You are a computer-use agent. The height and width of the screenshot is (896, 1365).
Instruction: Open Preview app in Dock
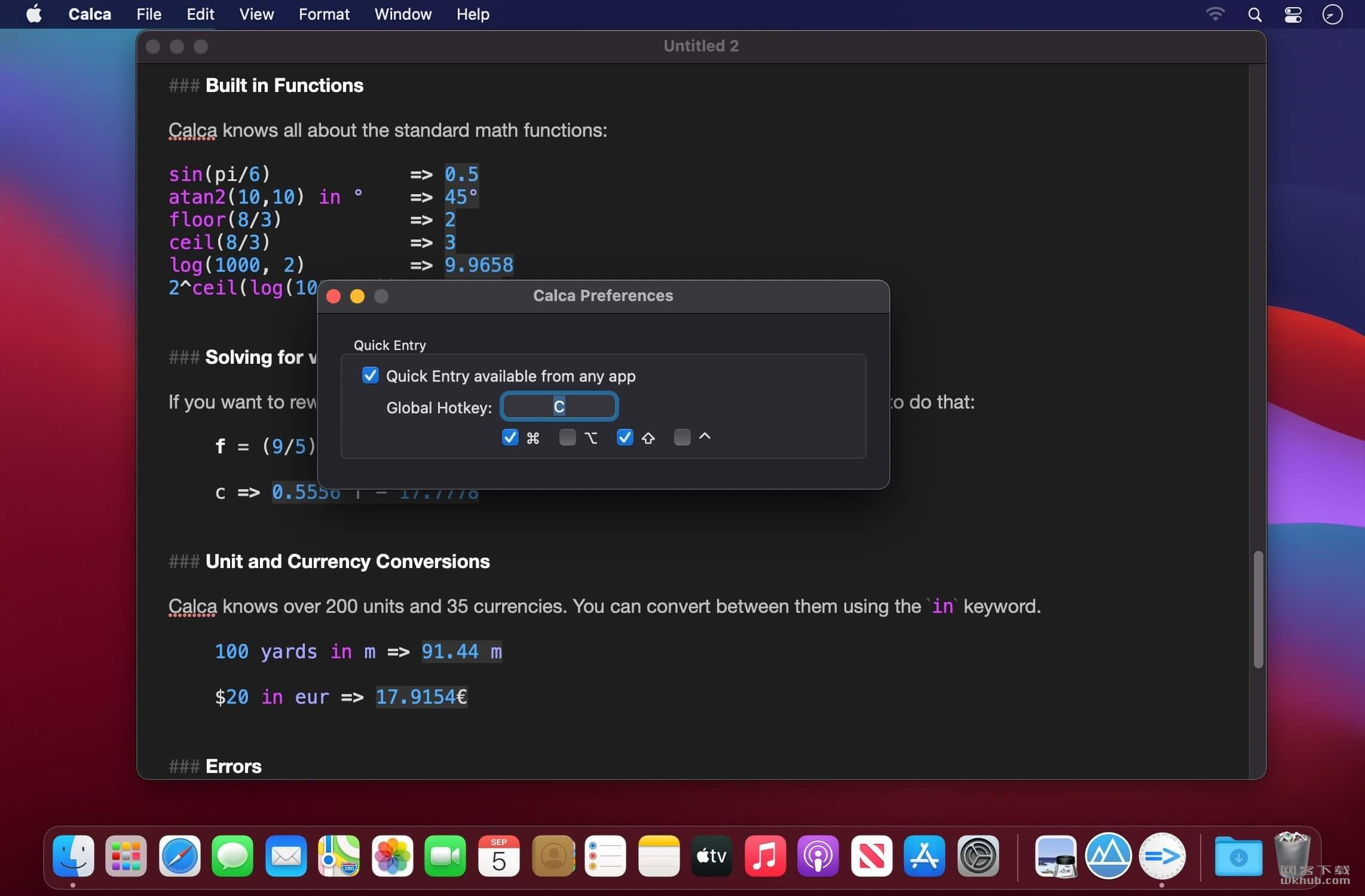click(1055, 855)
